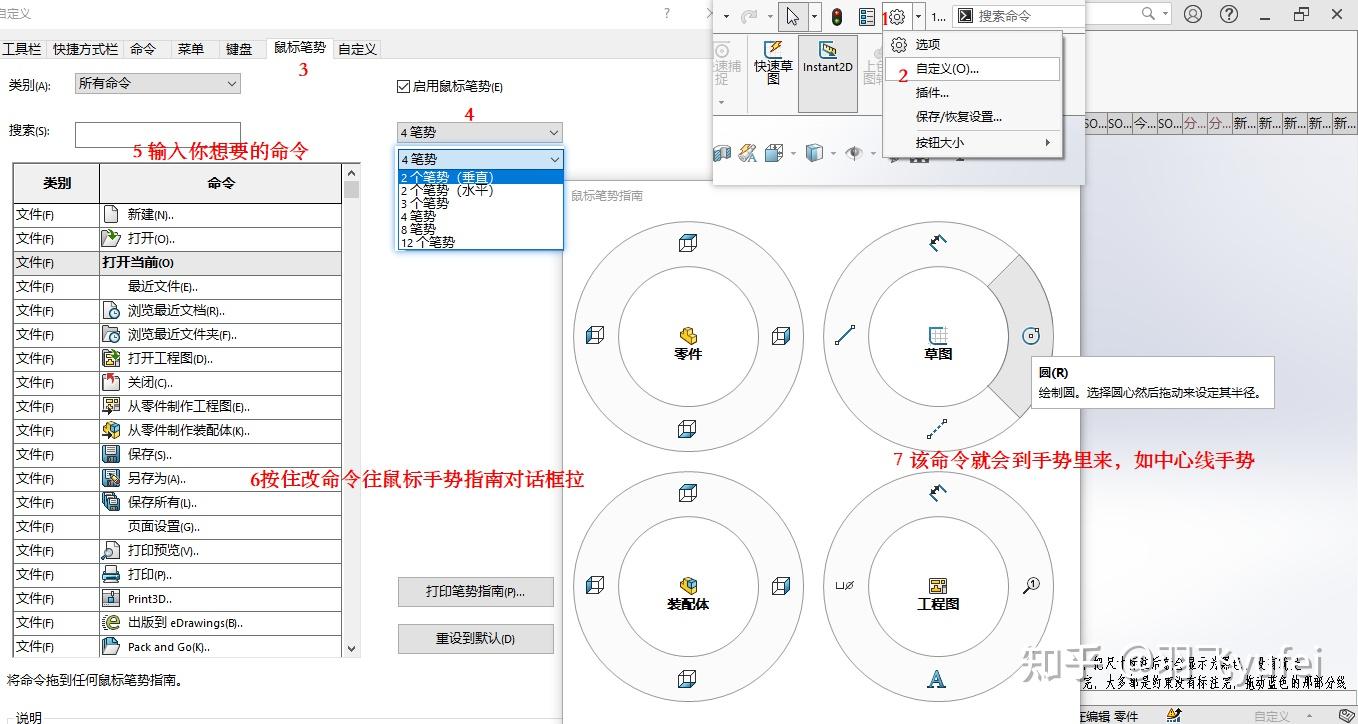Toggle the 启用鼠标笔势 checkbox
1358x724 pixels.
point(404,87)
